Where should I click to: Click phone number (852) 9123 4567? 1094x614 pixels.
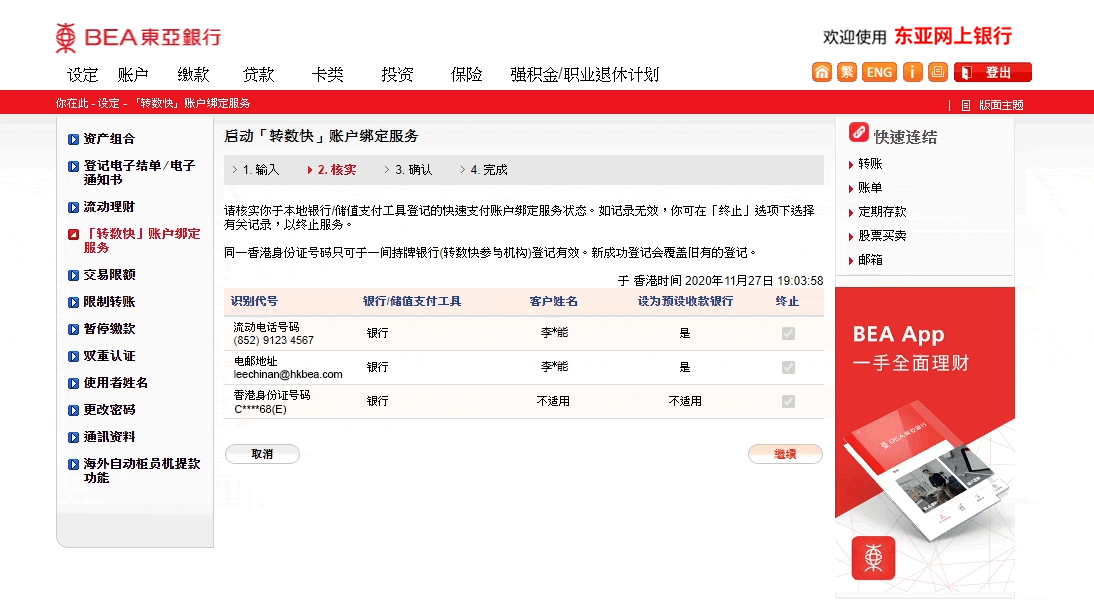tap(274, 340)
